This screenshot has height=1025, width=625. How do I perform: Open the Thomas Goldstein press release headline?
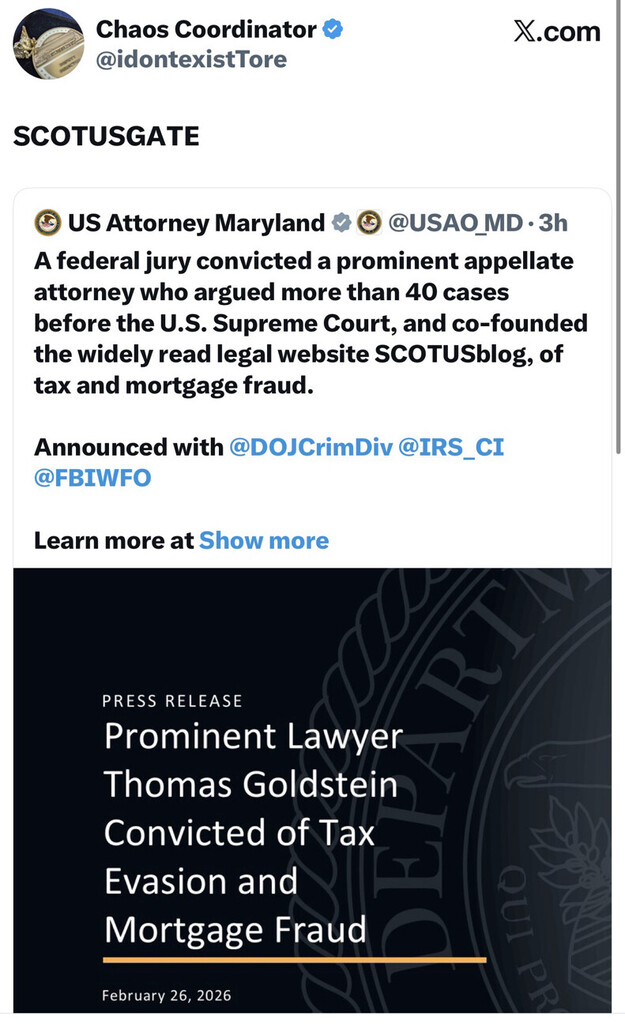pos(252,833)
